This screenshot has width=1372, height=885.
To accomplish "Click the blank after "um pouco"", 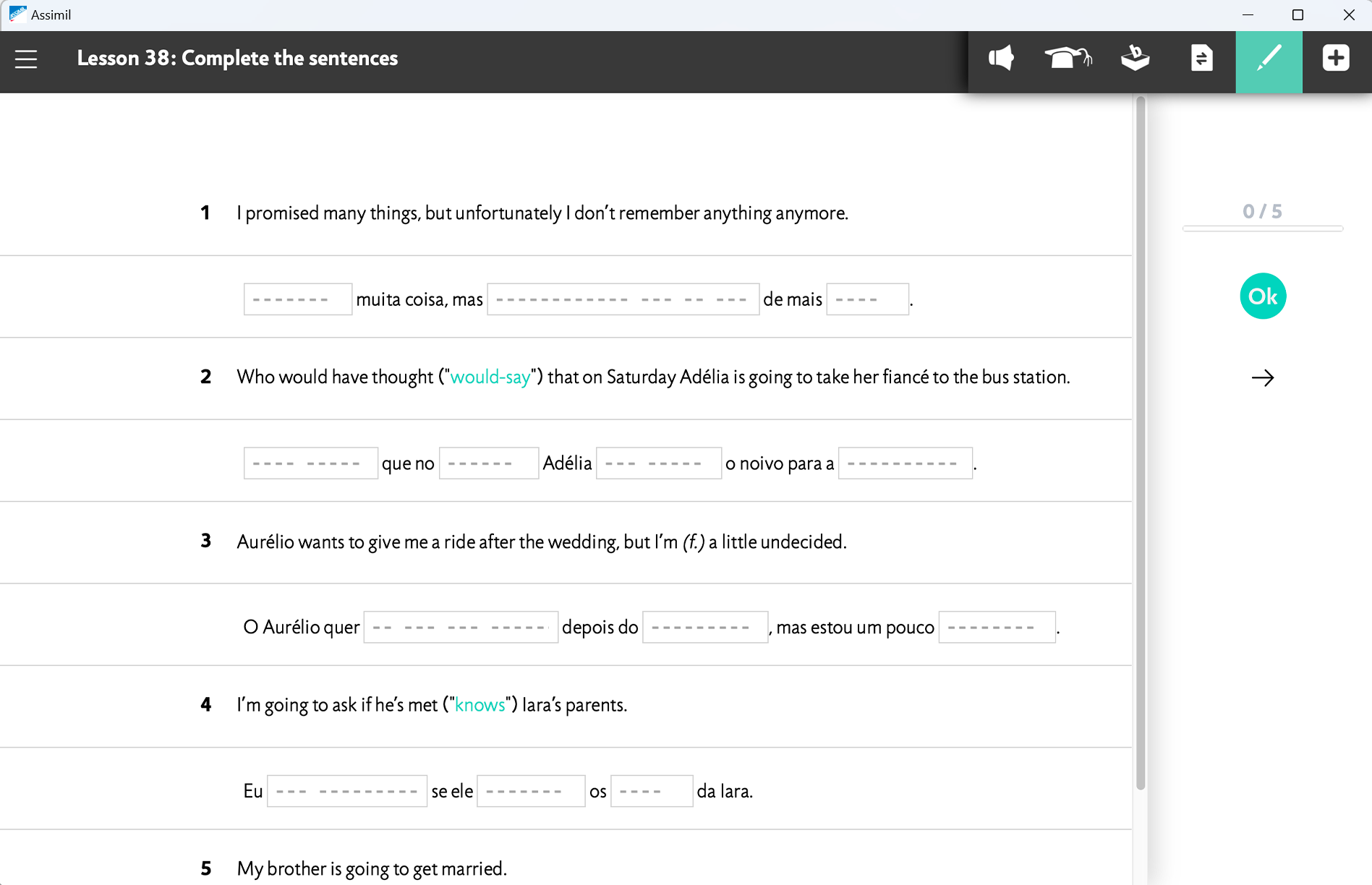I will pyautogui.click(x=997, y=628).
